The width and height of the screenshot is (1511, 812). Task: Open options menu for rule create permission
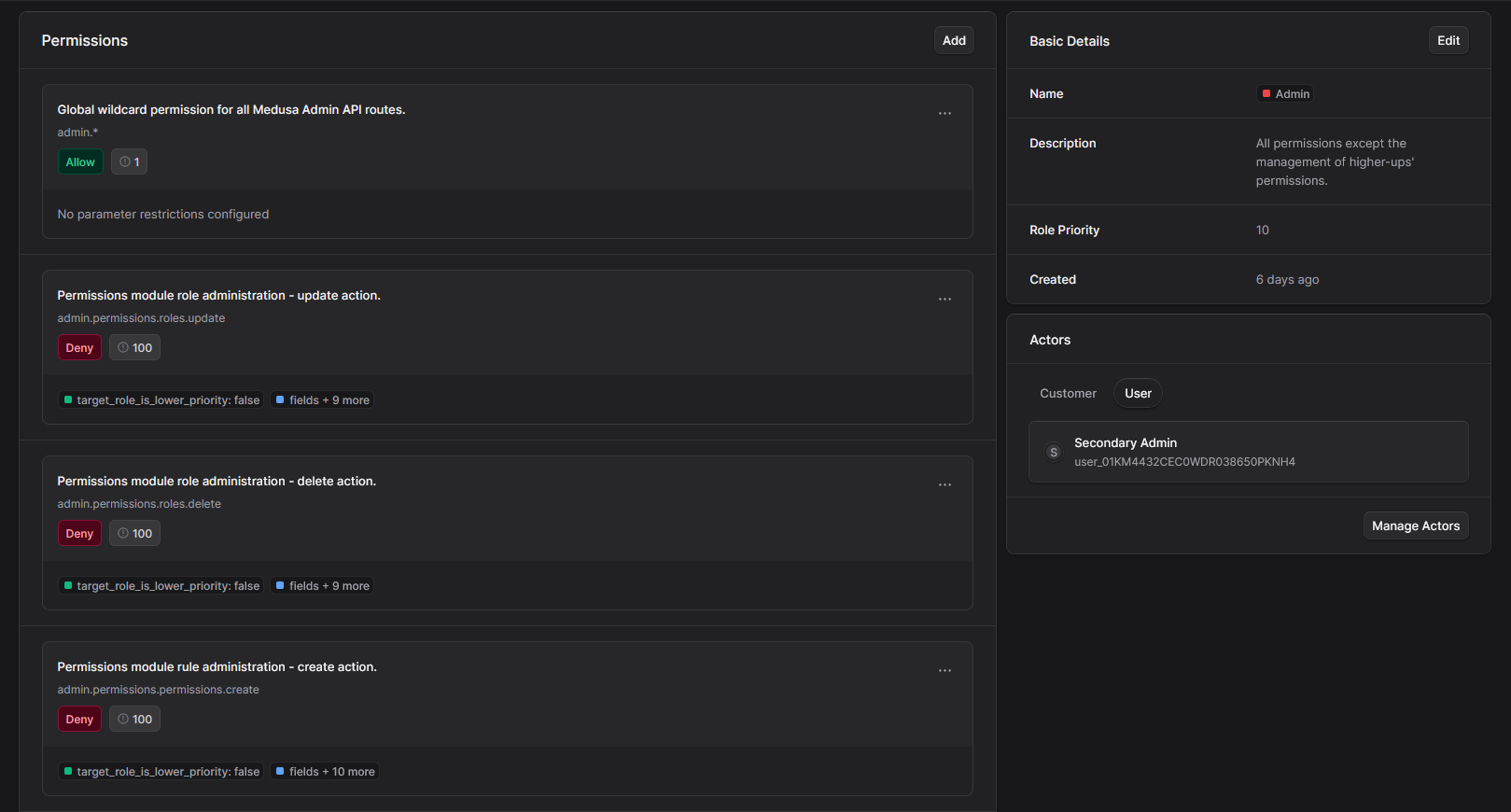coord(944,671)
